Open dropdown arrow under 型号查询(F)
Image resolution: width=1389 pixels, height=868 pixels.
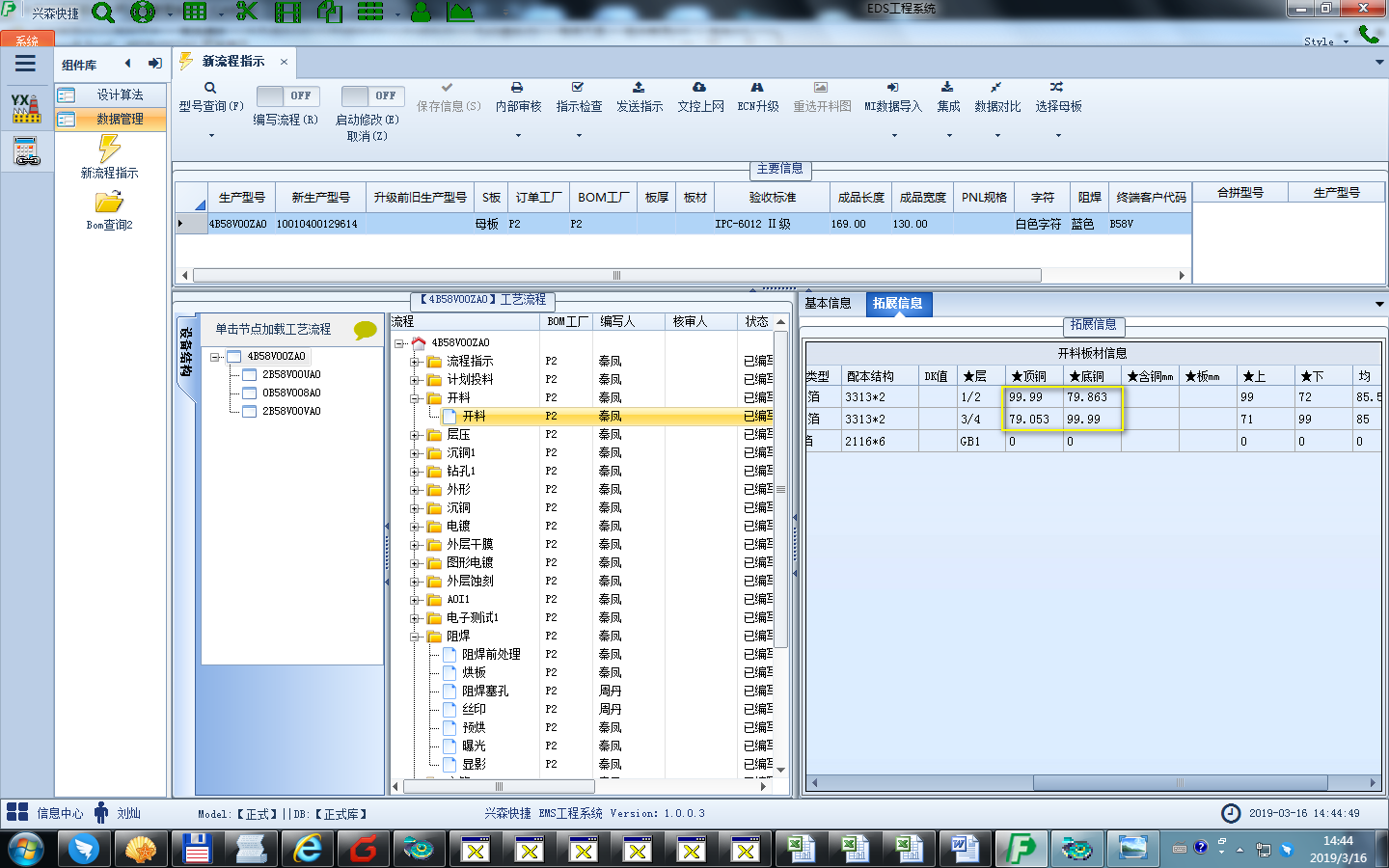pyautogui.click(x=211, y=136)
